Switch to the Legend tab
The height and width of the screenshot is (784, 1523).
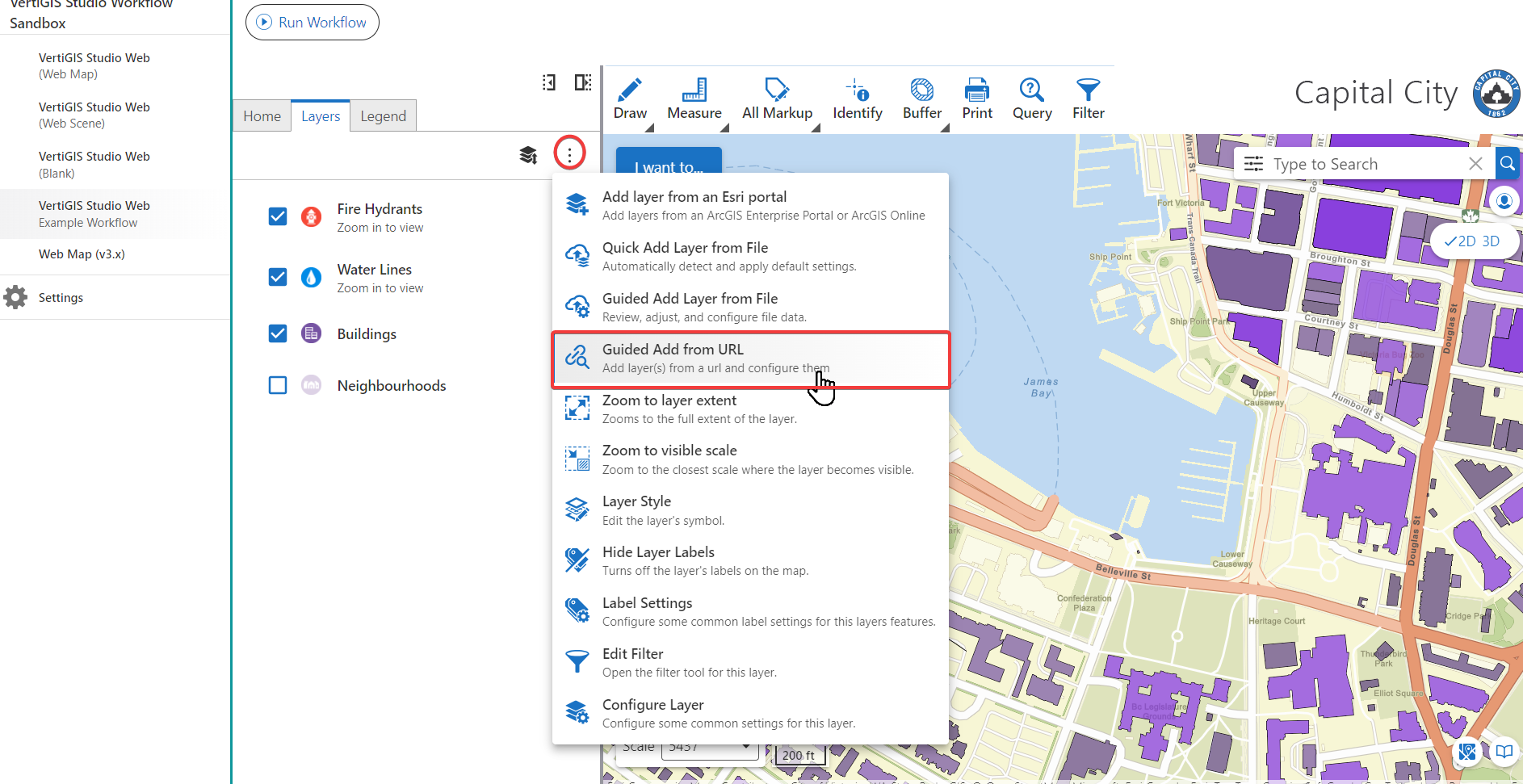click(383, 116)
